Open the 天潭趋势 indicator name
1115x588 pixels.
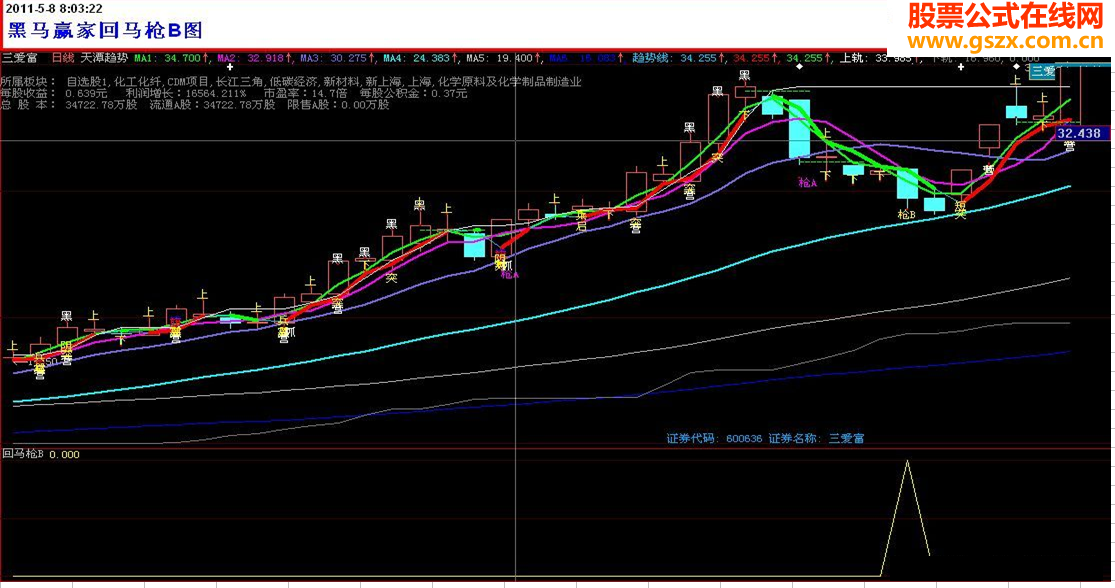[x=104, y=58]
